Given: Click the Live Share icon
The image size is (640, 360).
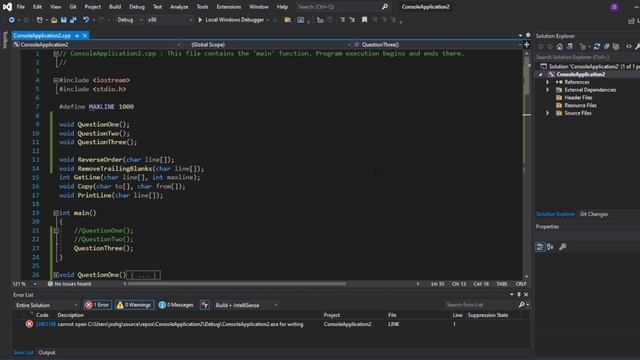Looking at the screenshot, I should pyautogui.click(x=632, y=20).
